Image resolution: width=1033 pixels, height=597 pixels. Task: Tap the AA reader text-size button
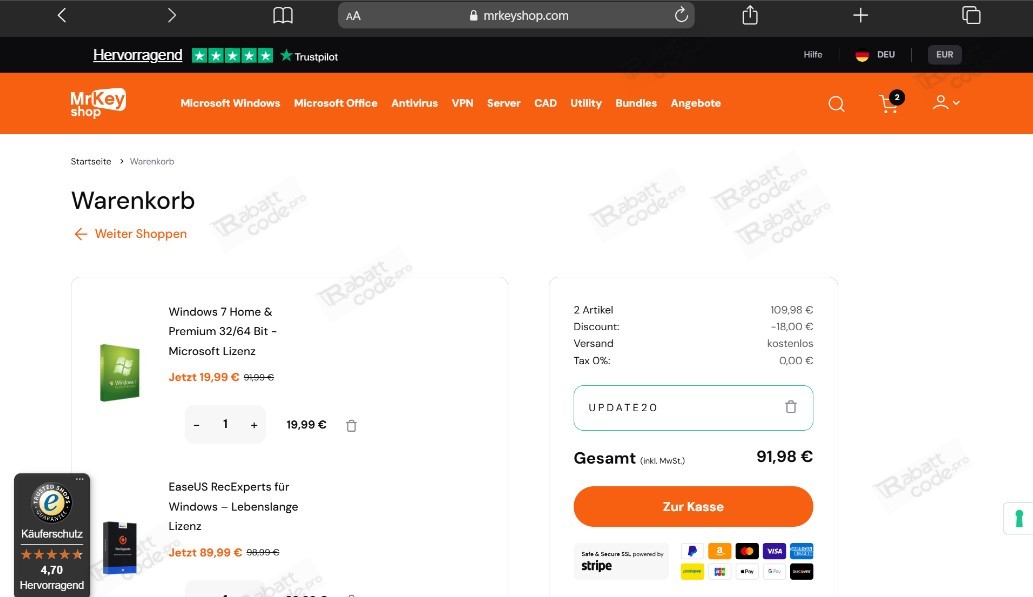click(x=353, y=16)
